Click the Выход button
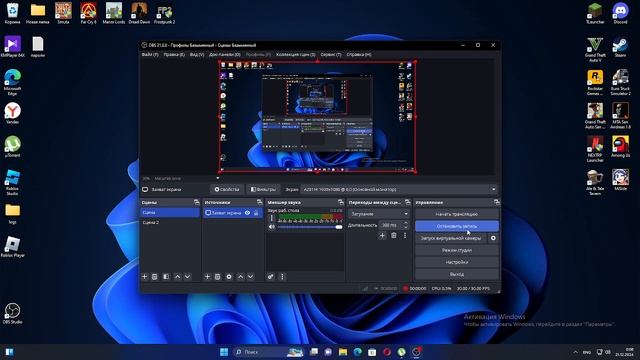 click(457, 274)
